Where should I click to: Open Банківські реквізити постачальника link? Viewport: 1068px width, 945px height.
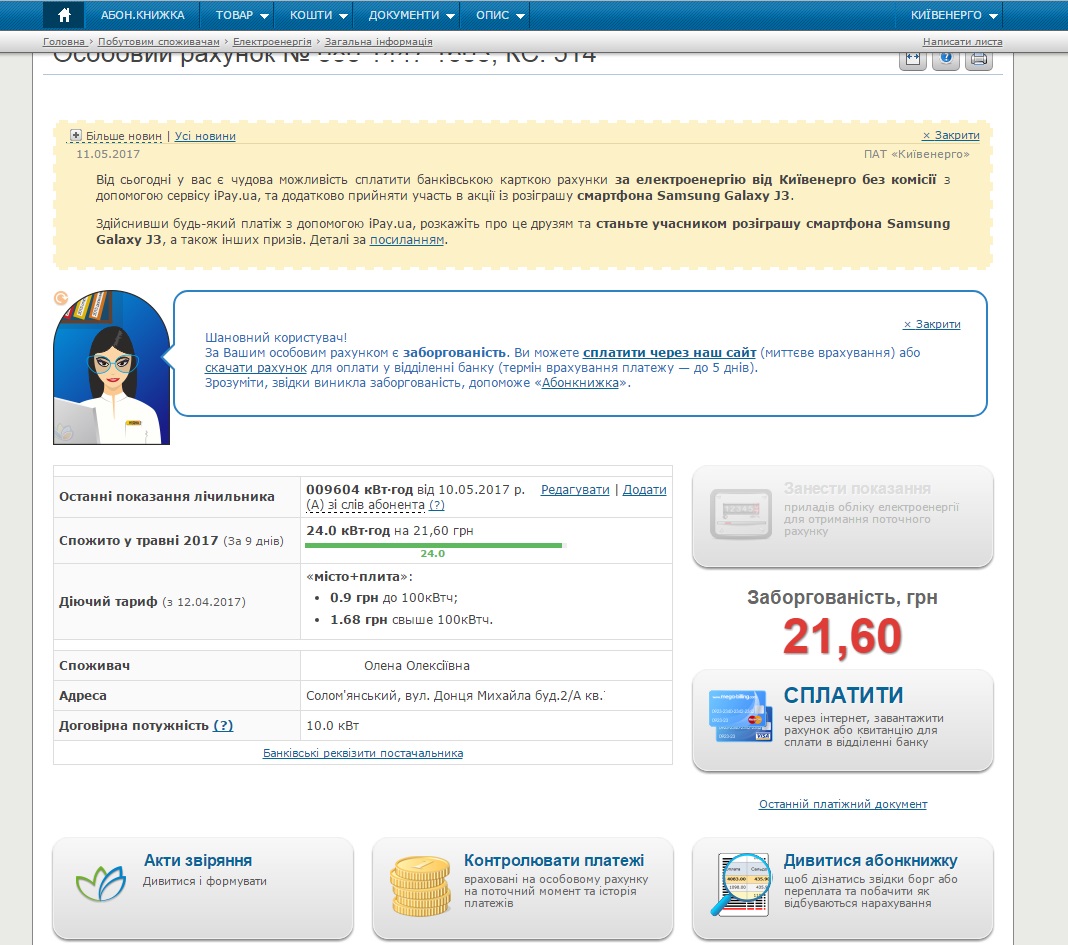363,753
